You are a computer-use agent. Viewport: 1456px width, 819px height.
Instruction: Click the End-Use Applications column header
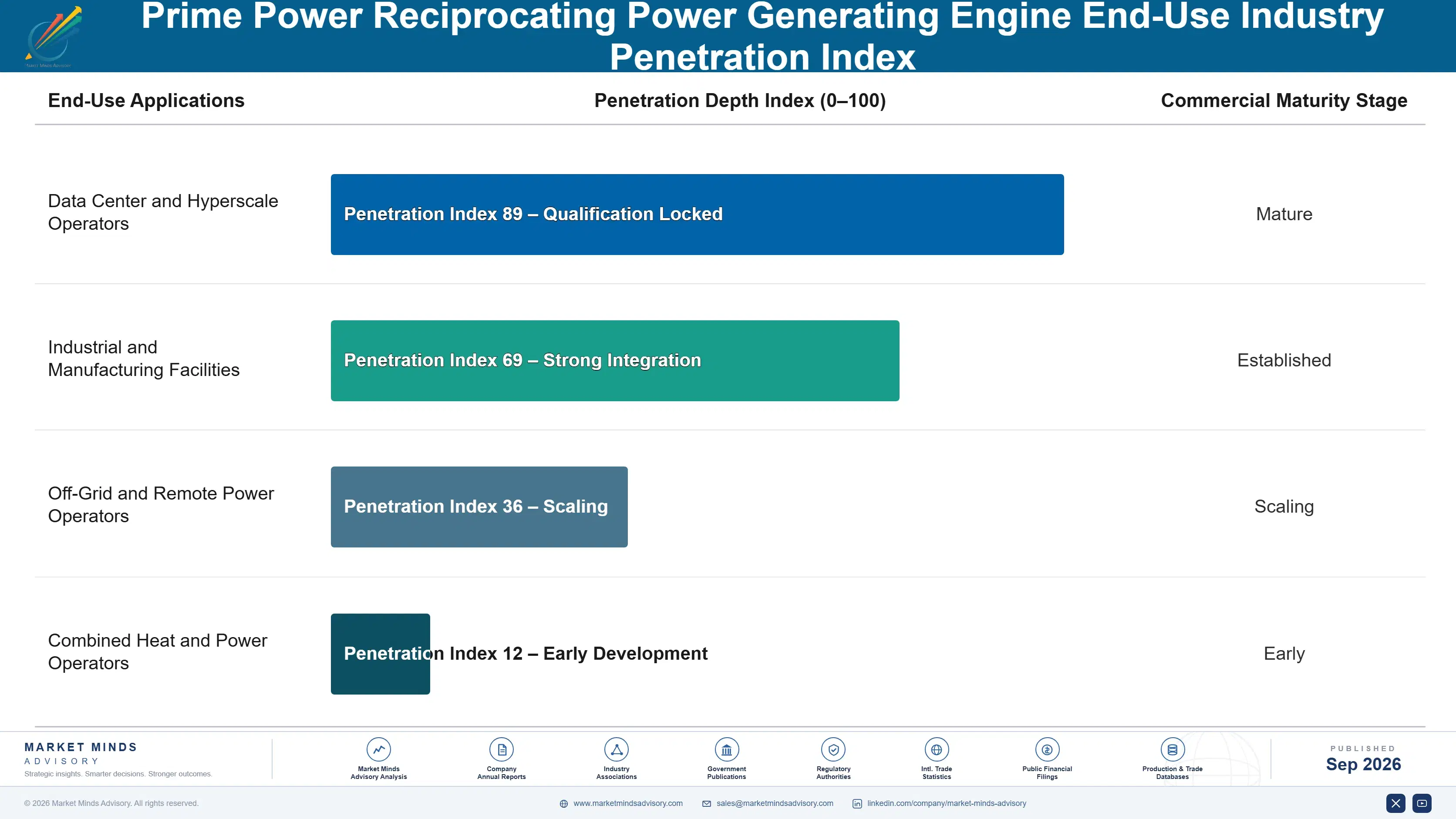coord(146,101)
